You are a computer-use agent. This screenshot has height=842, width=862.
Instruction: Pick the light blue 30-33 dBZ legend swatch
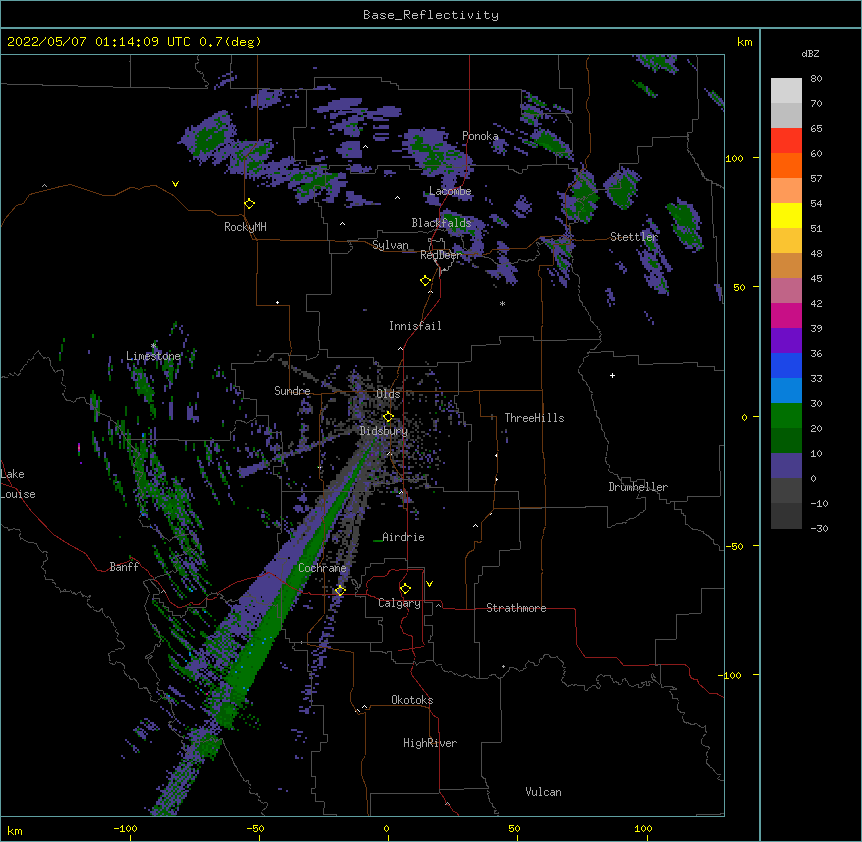pos(786,391)
